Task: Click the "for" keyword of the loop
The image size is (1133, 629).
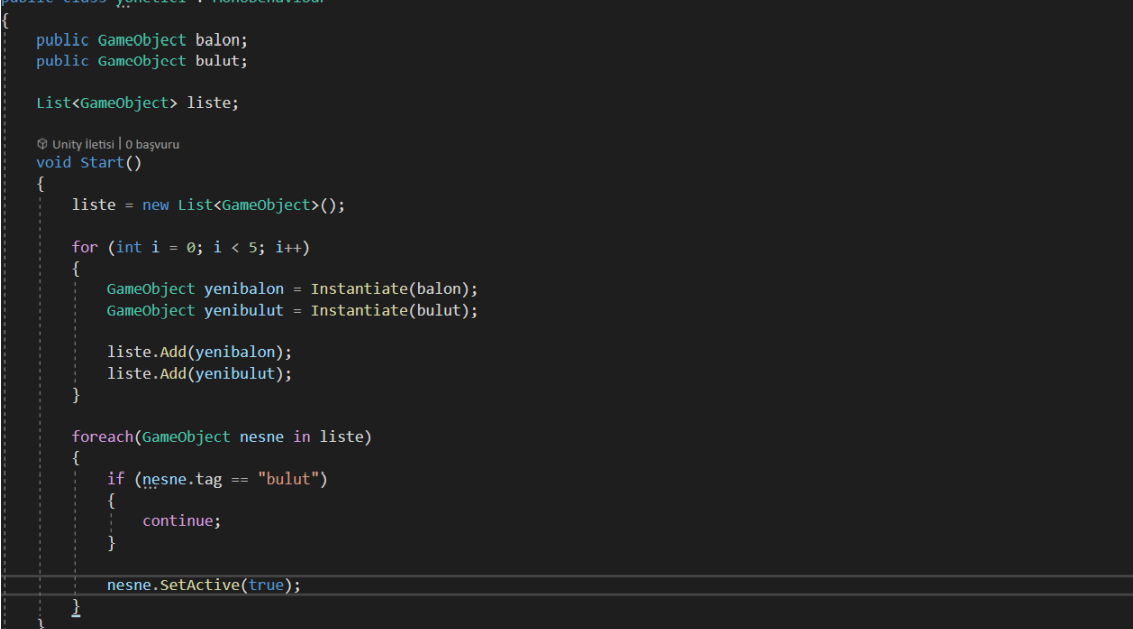Action: coord(85,247)
